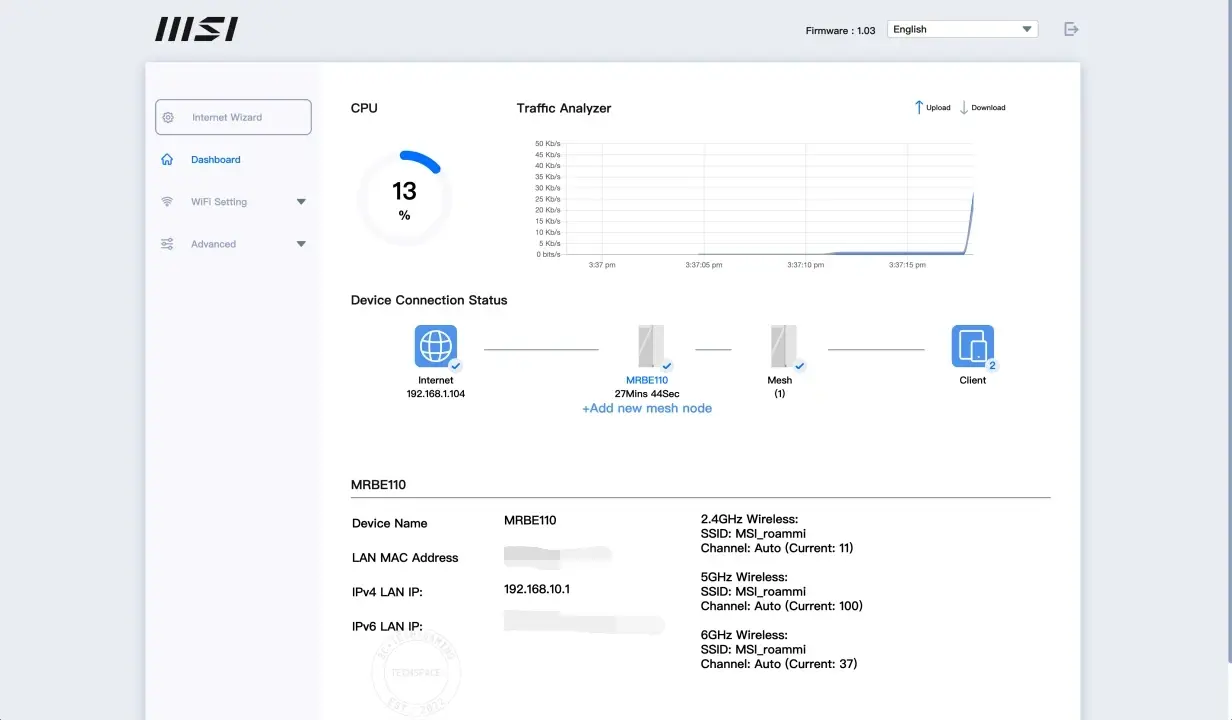The height and width of the screenshot is (720, 1232).
Task: Click the Internet globe icon
Action: point(436,346)
